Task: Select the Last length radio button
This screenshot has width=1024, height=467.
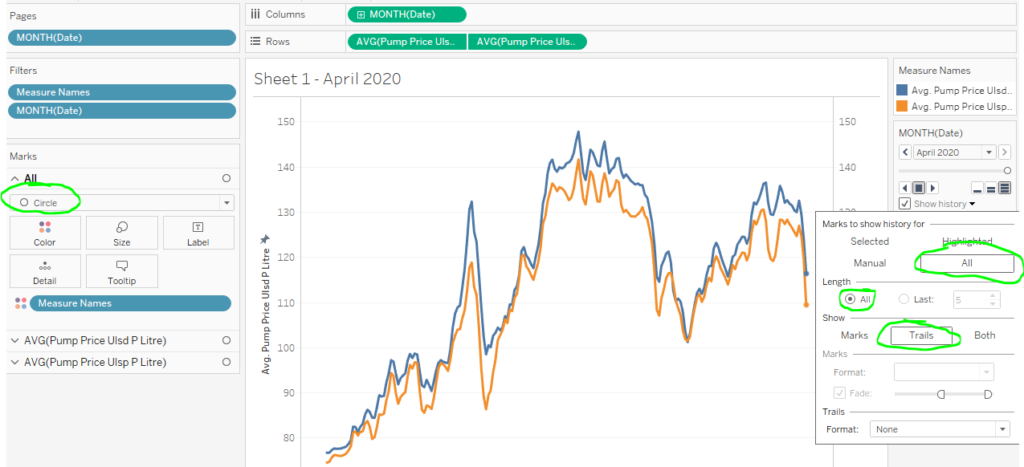Action: (904, 299)
